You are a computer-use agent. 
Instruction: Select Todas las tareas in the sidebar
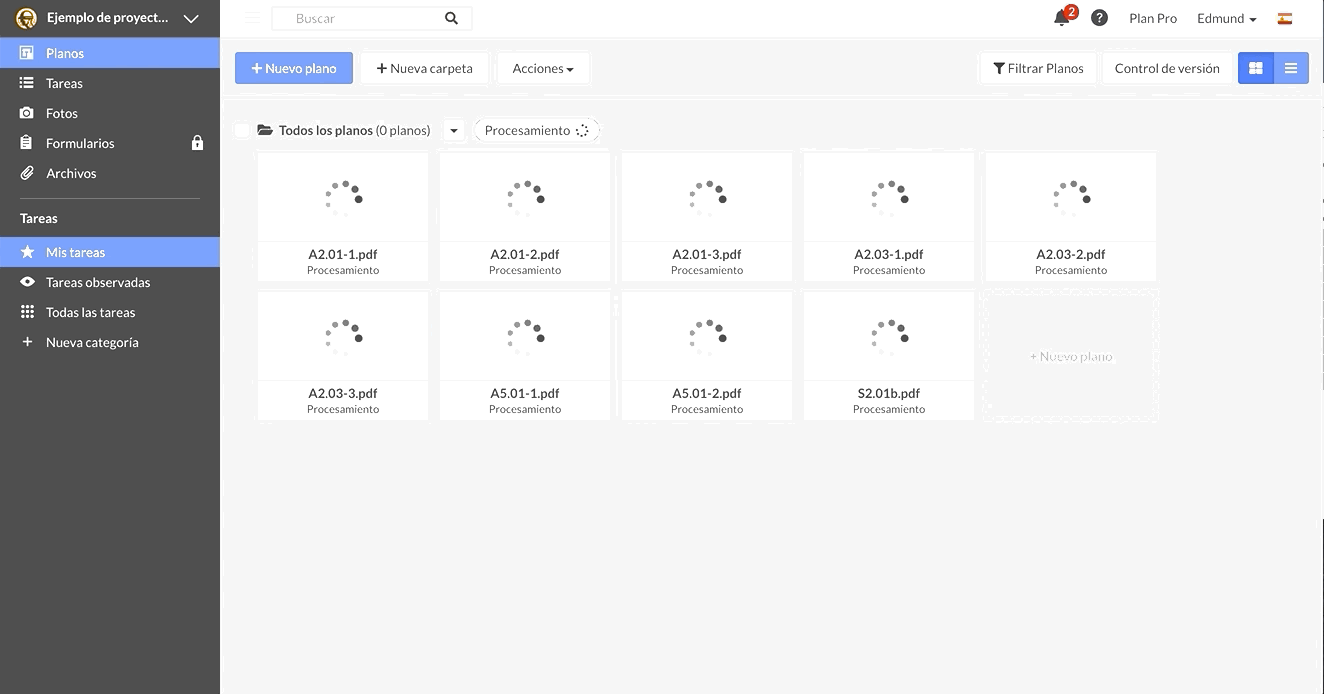click(x=92, y=311)
